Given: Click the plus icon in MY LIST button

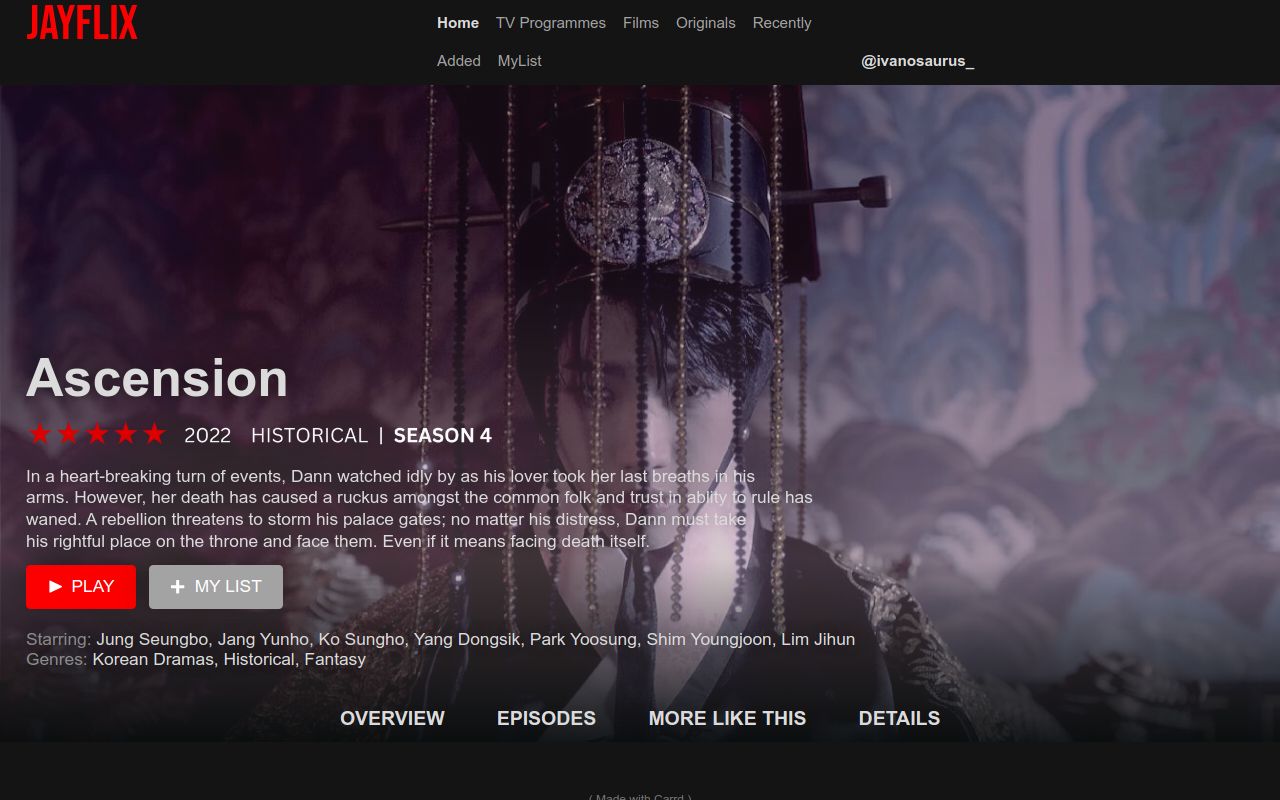Looking at the screenshot, I should pyautogui.click(x=178, y=587).
